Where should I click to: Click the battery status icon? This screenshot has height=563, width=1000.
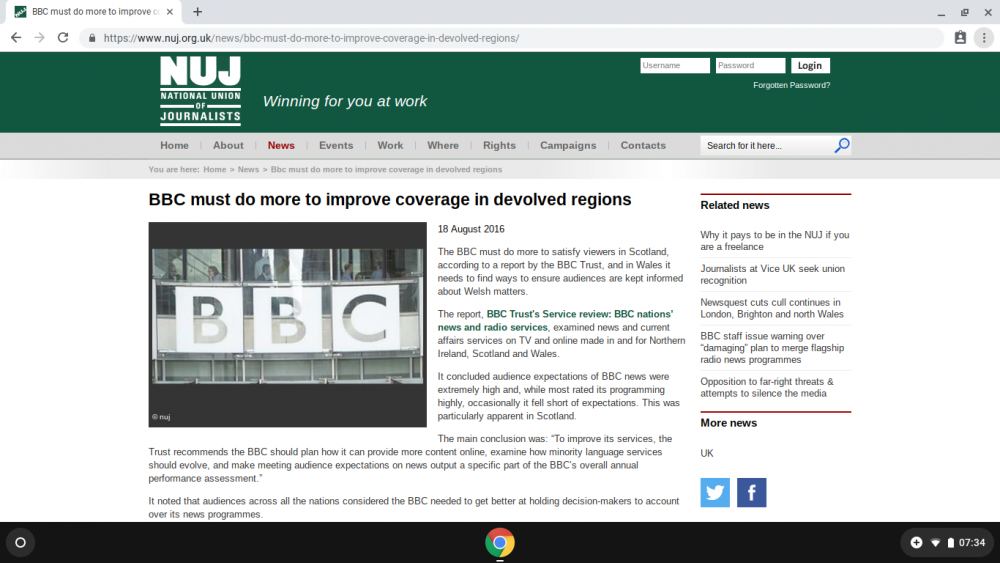click(x=950, y=543)
